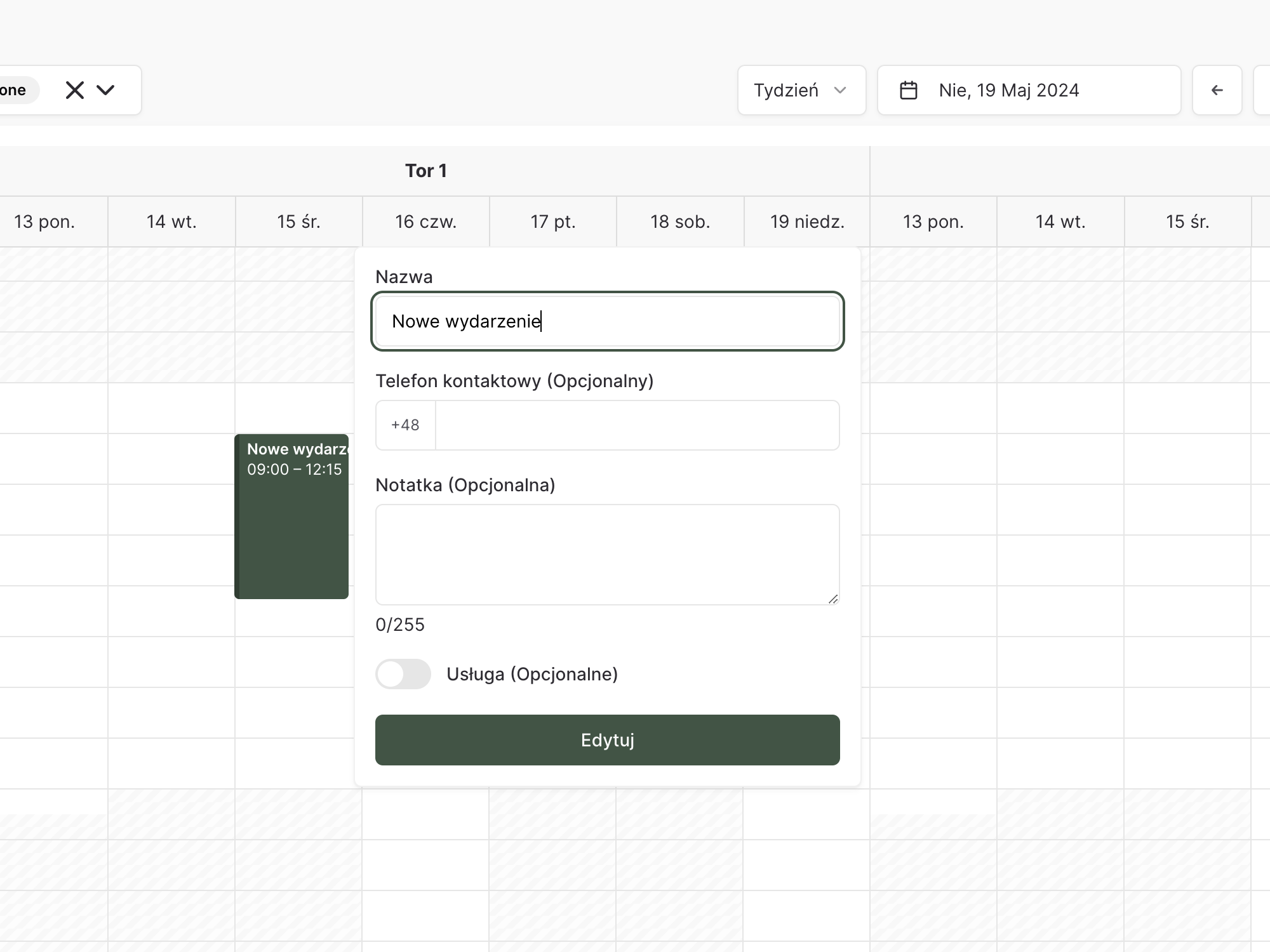This screenshot has height=952, width=1270.
Task: Select the 17 pt. day header
Action: (x=553, y=221)
